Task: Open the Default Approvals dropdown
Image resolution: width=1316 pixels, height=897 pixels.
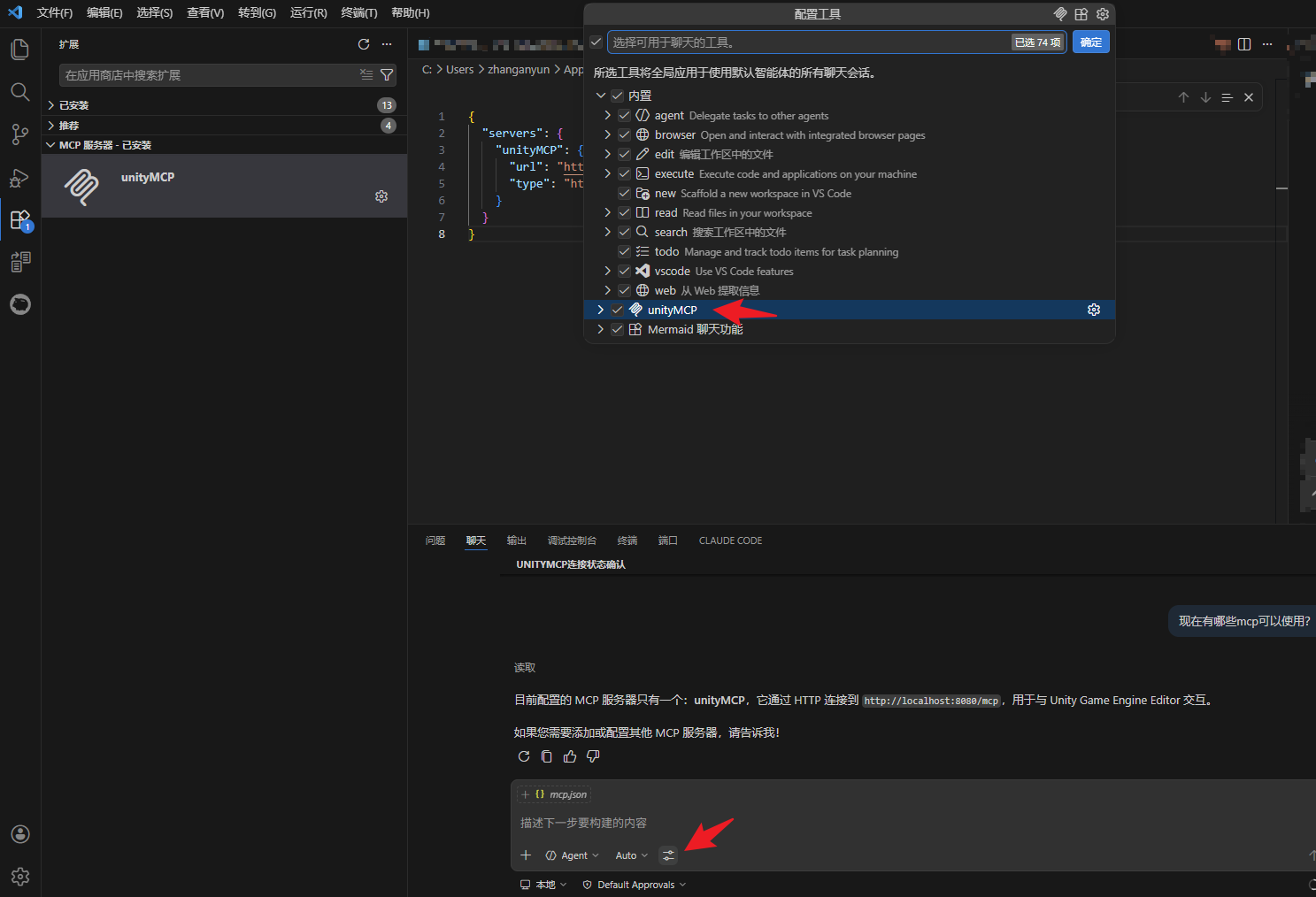Action: 635,885
